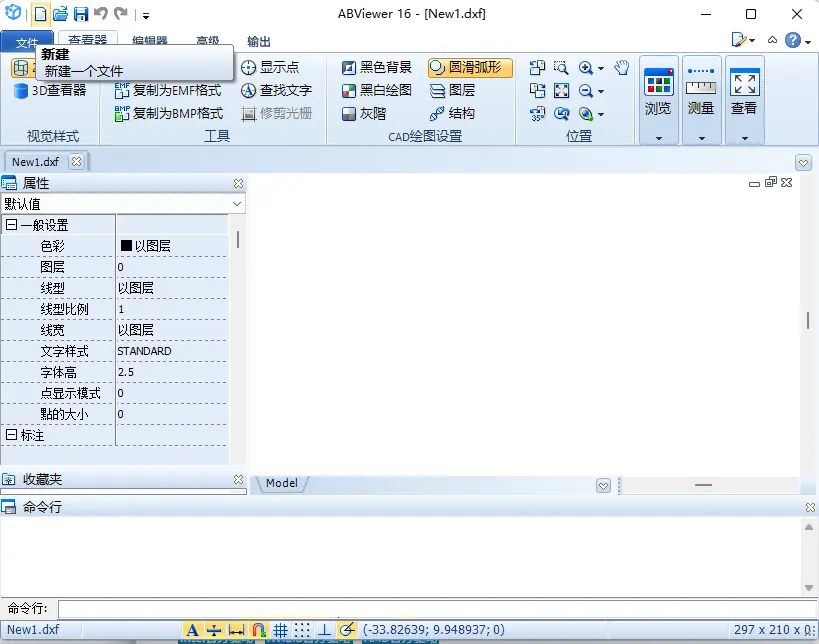
Task: Toggle 黑色背景 drawing setting
Action: 377,67
